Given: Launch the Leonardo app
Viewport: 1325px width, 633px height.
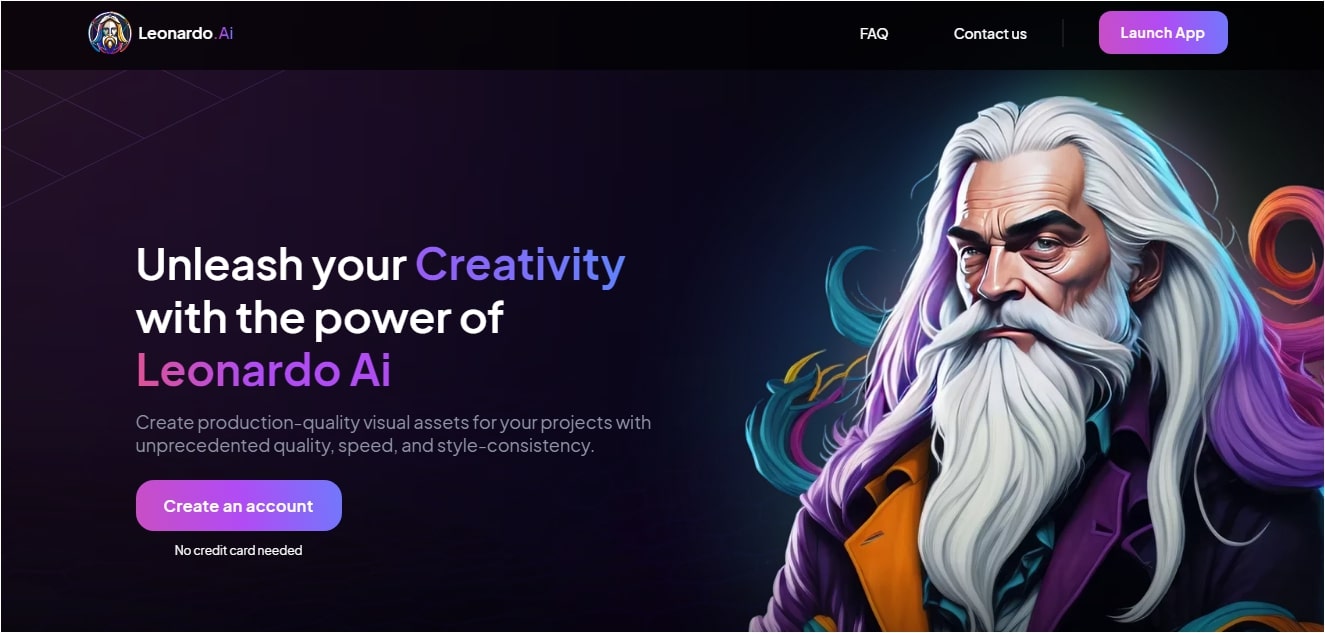Looking at the screenshot, I should (x=1163, y=33).
